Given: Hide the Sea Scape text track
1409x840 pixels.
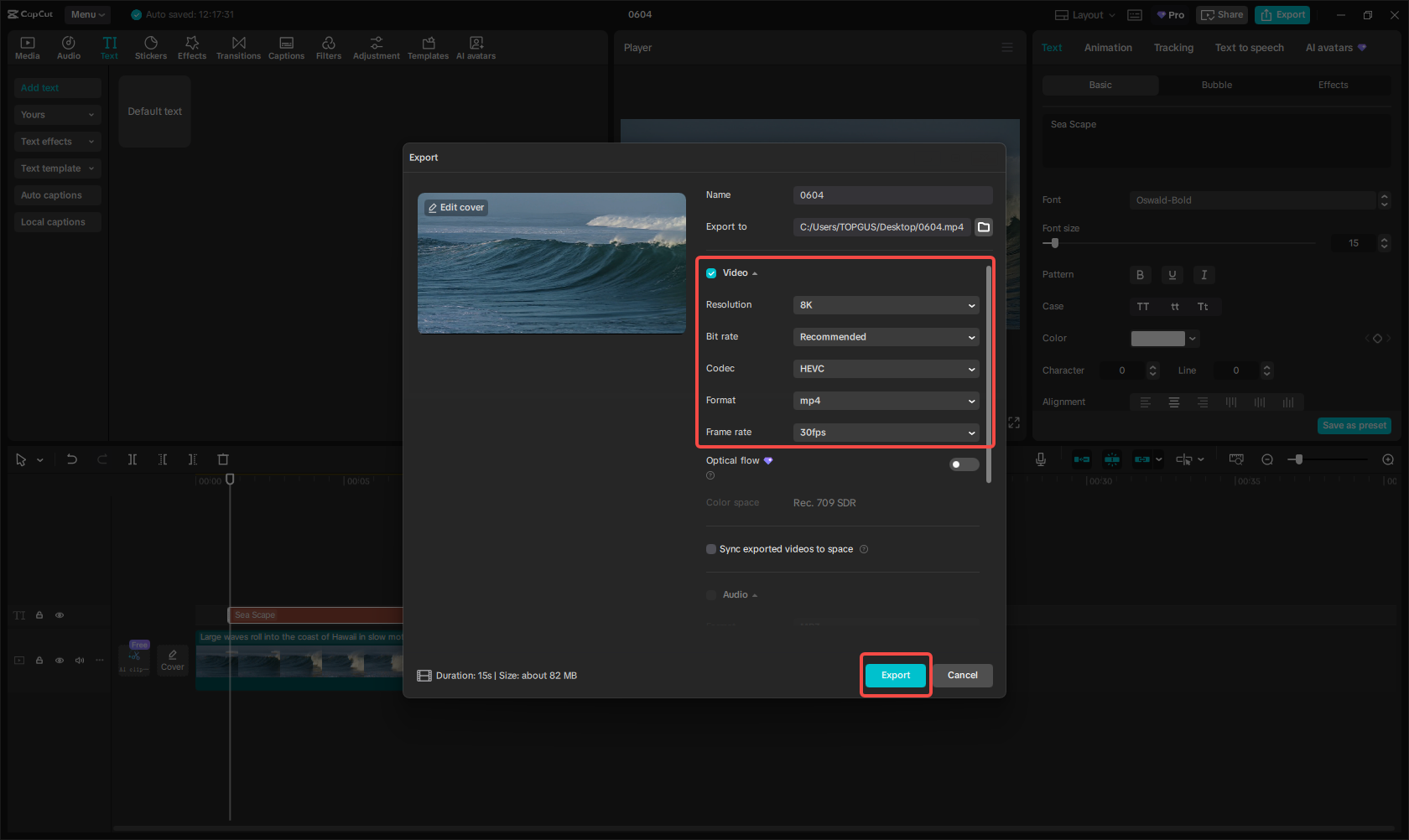Looking at the screenshot, I should pyautogui.click(x=60, y=614).
